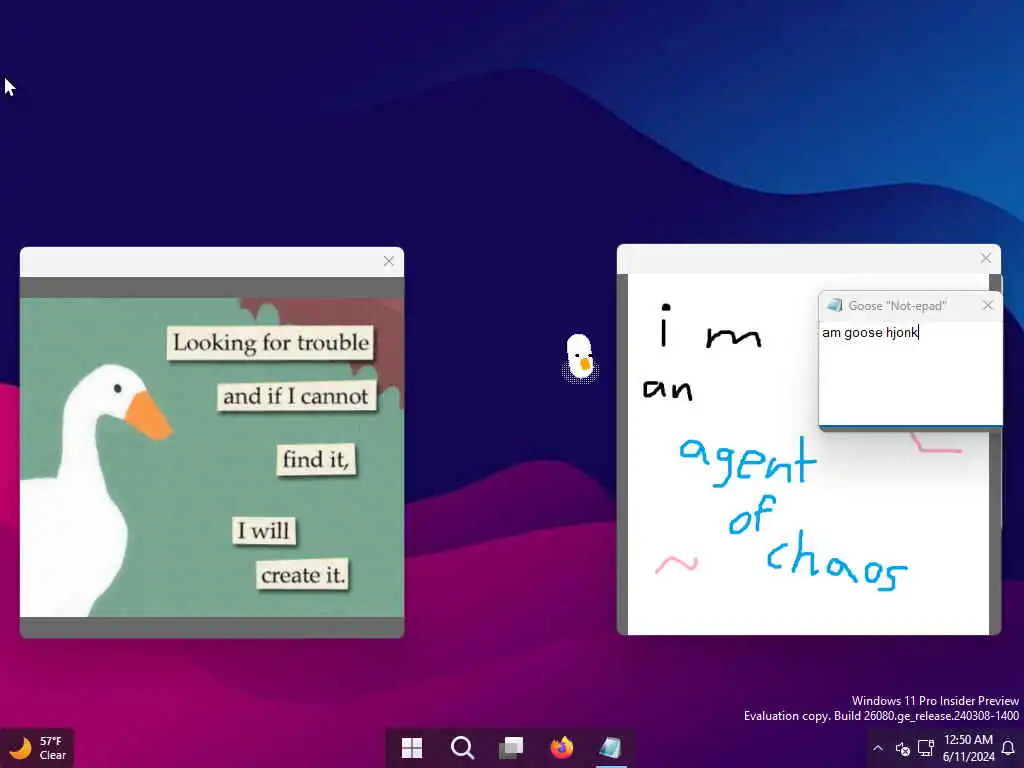Close the agent of chaos drawing window
The height and width of the screenshot is (768, 1024).
coord(985,258)
